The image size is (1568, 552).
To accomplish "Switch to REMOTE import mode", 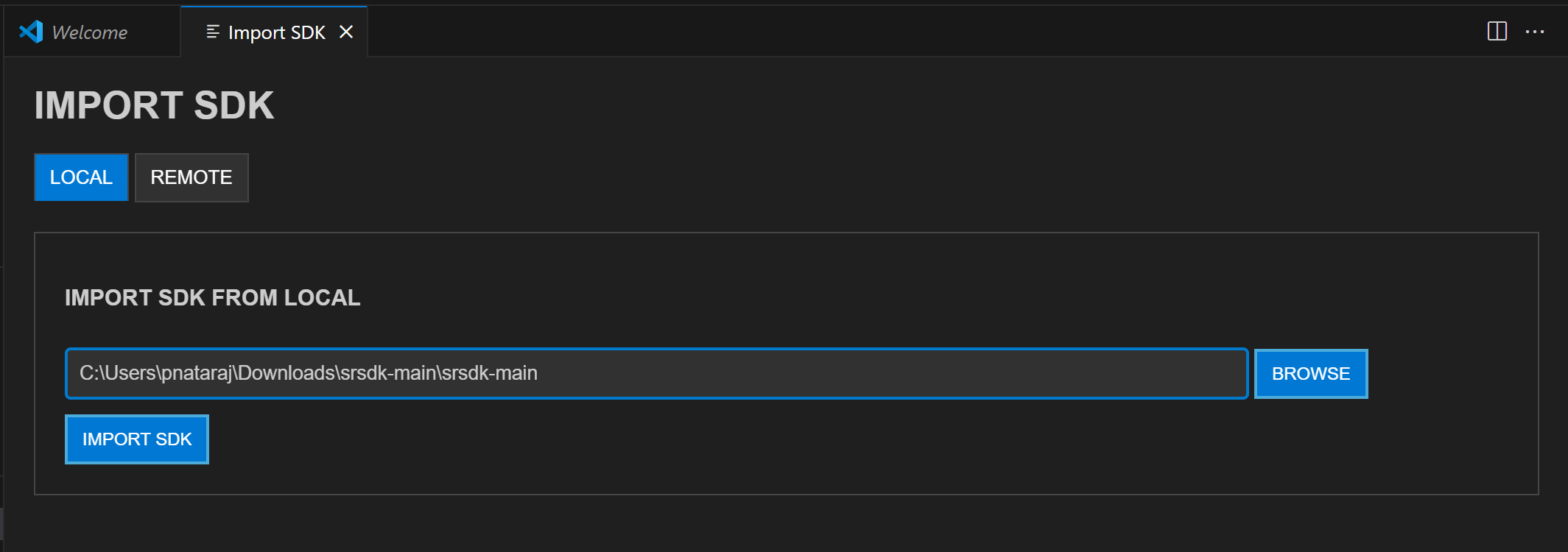I will click(191, 177).
